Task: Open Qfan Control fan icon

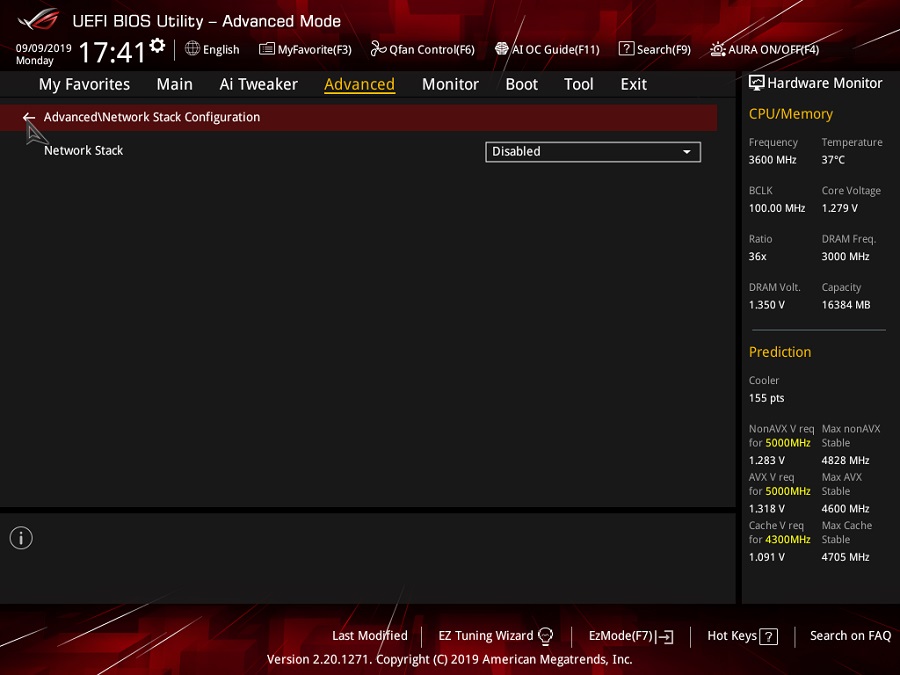Action: coord(378,49)
